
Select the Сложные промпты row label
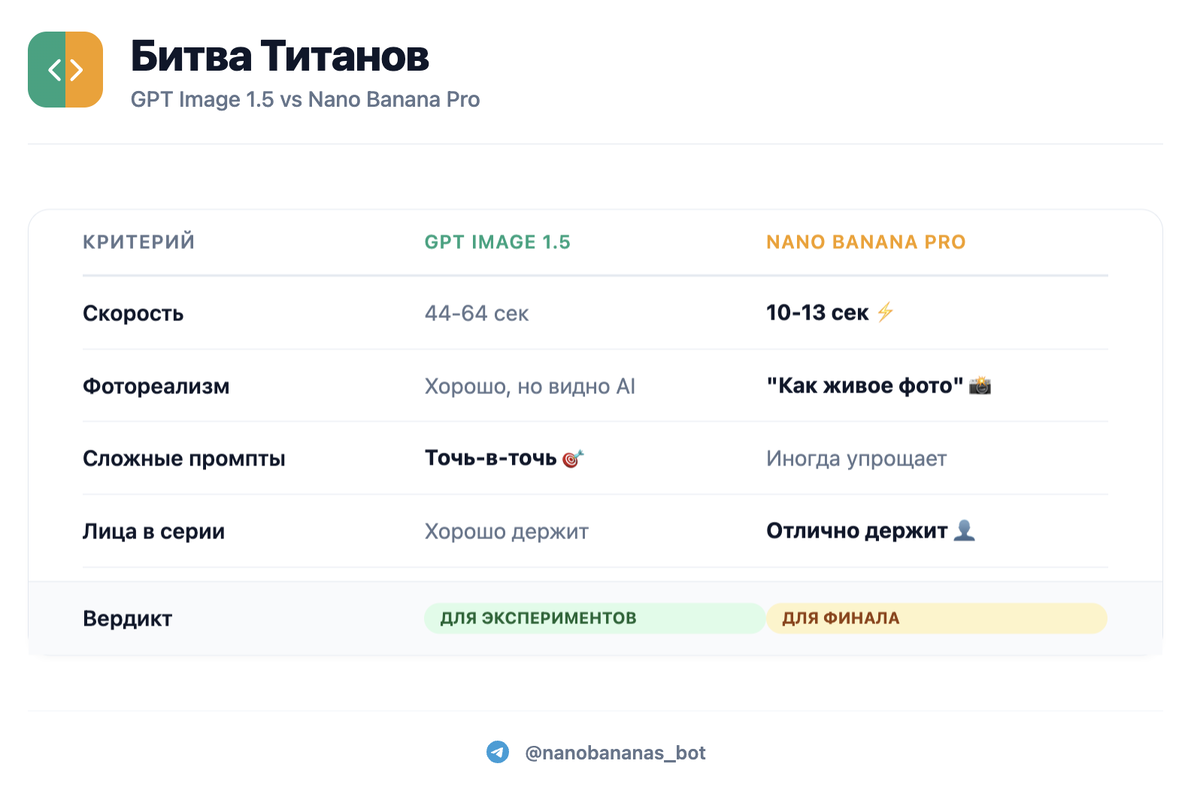point(184,459)
